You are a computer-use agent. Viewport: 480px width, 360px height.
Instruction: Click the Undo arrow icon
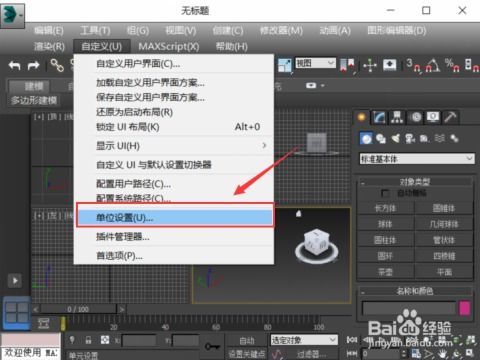[x=14, y=65]
